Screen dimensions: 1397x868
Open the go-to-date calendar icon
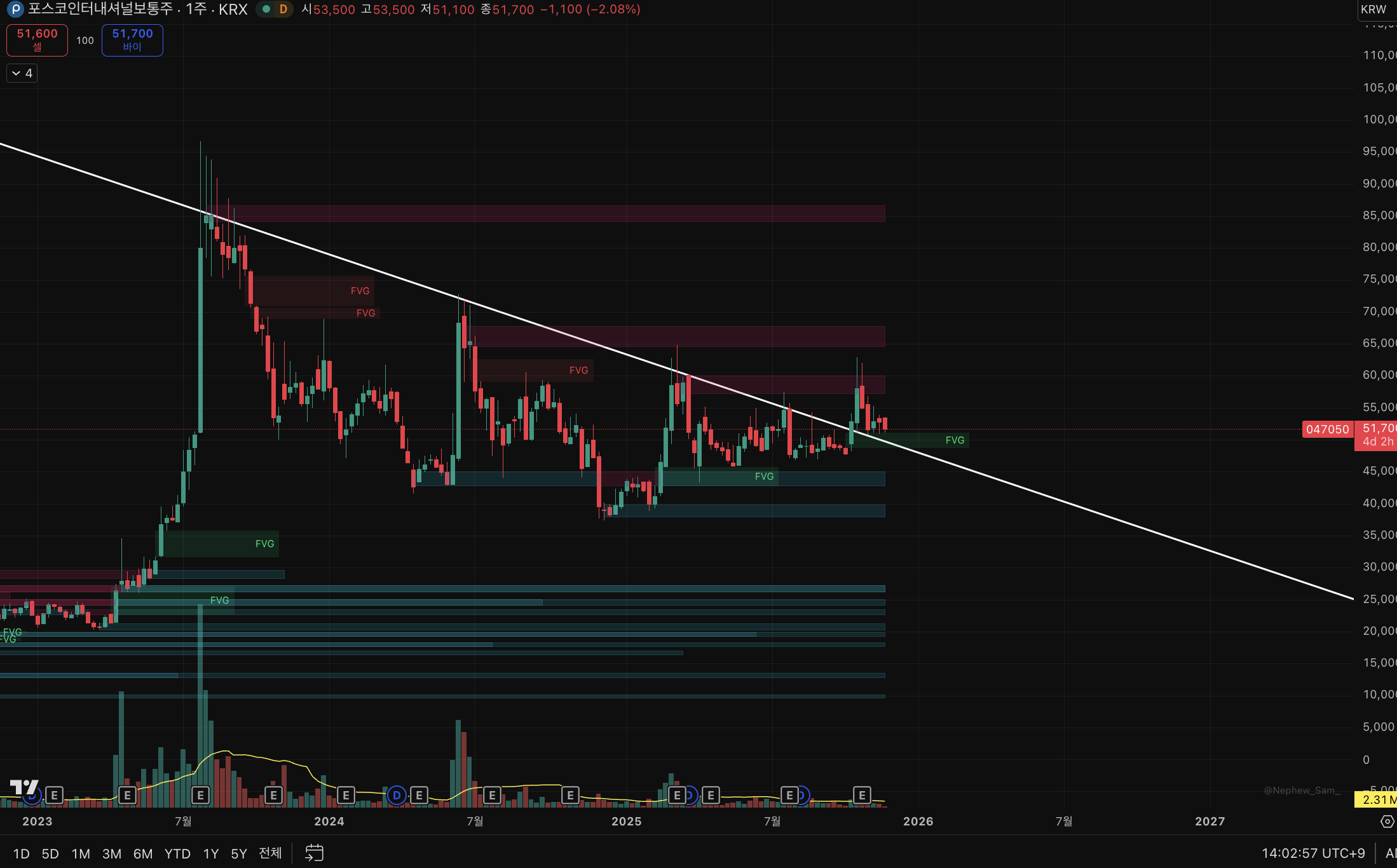314,853
